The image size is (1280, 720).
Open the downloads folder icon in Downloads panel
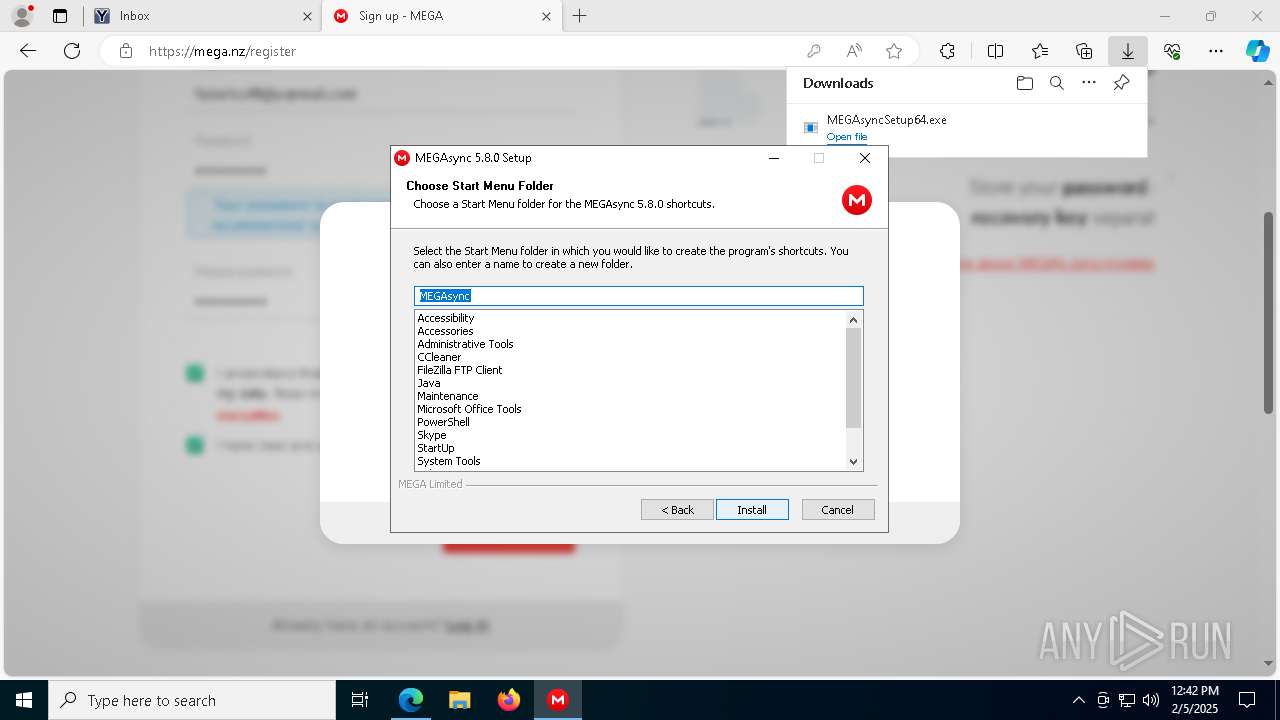click(x=1024, y=83)
